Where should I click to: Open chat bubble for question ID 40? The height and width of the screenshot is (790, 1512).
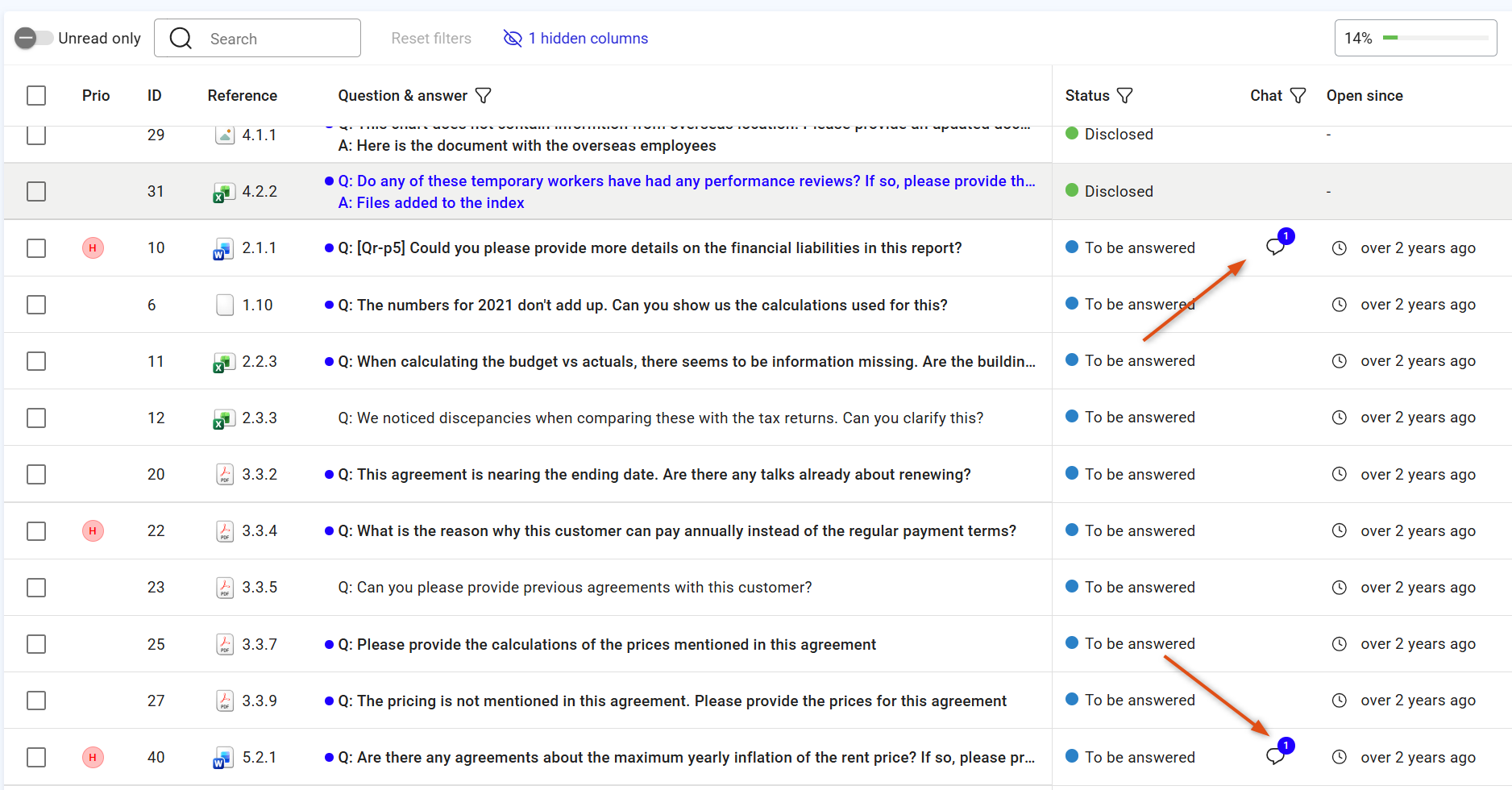click(x=1278, y=753)
